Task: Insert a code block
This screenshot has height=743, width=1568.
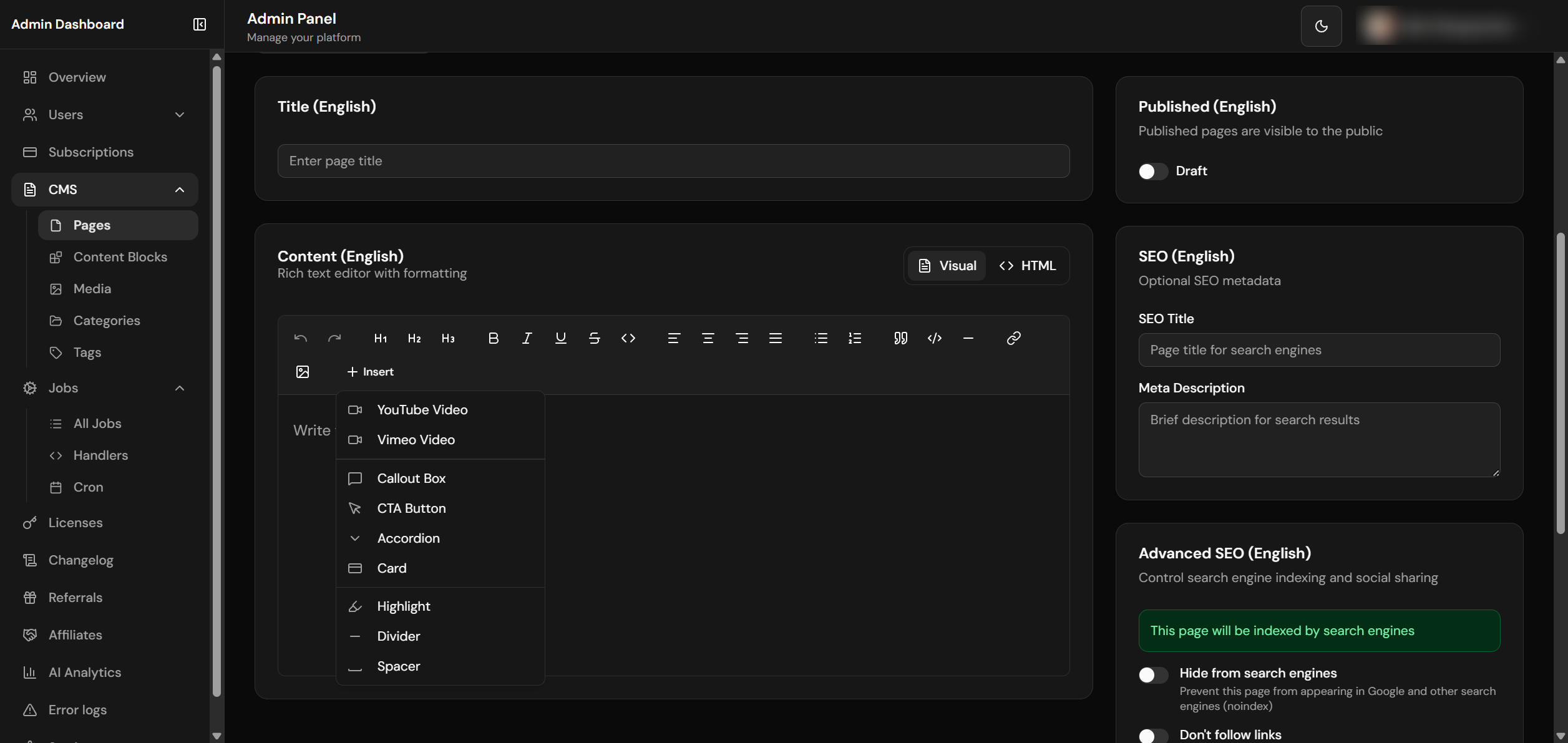Action: click(935, 338)
